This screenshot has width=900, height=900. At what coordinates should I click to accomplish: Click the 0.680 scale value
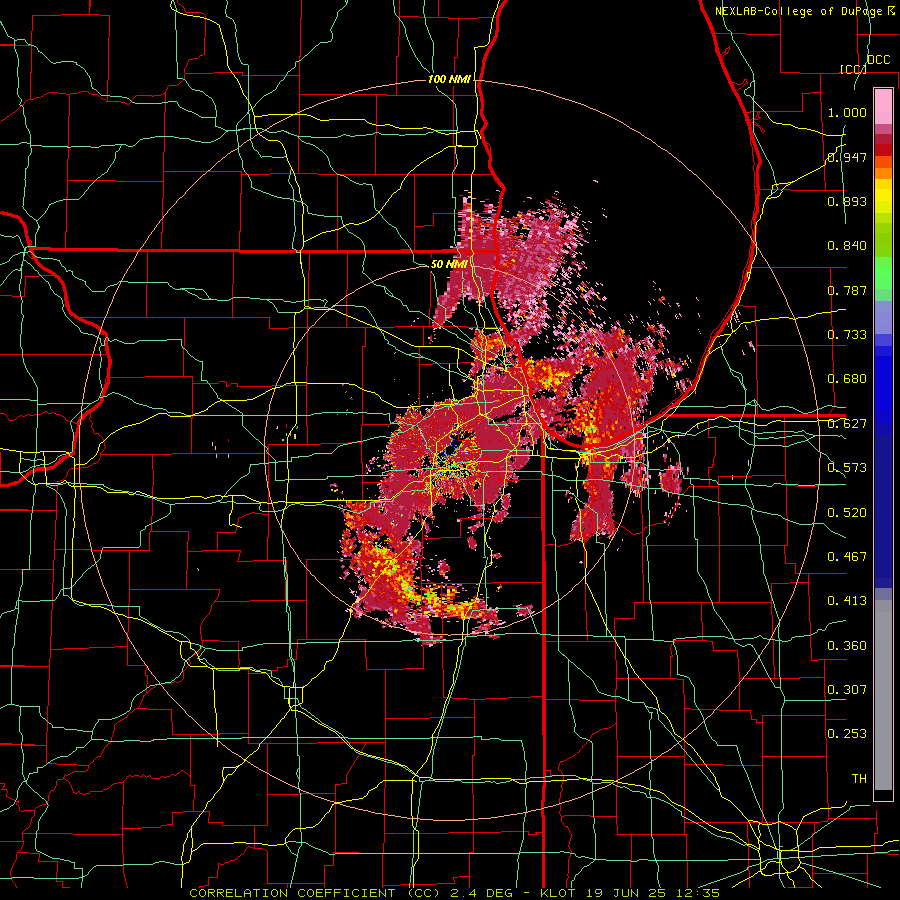pyautogui.click(x=847, y=379)
